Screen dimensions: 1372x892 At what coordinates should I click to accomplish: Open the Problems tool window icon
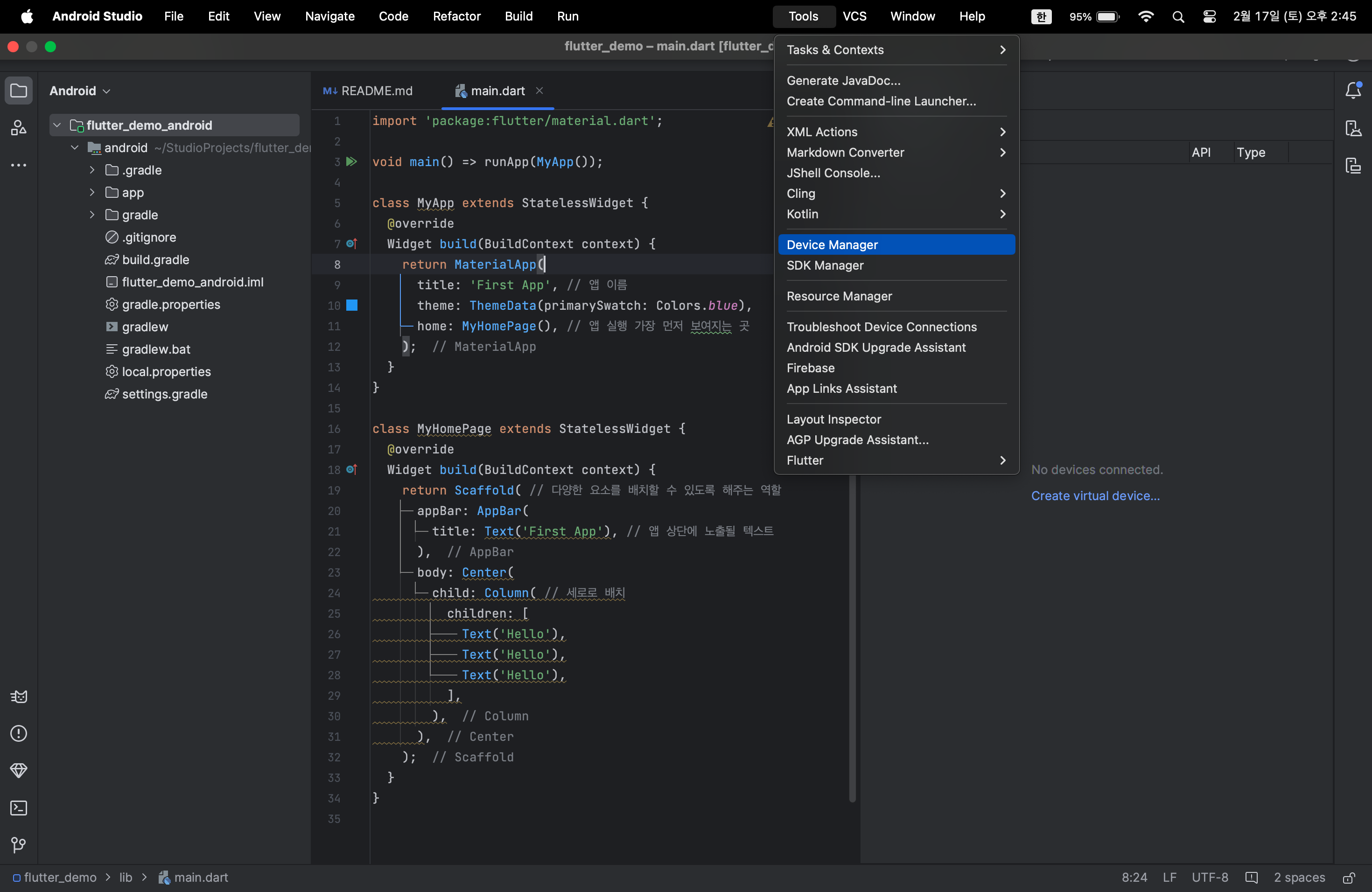tap(19, 733)
